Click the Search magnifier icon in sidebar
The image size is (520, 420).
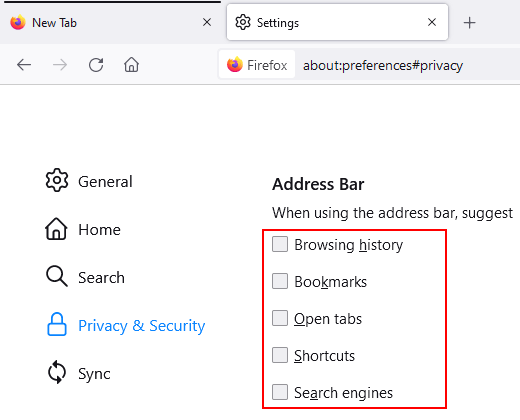pyautogui.click(x=57, y=276)
